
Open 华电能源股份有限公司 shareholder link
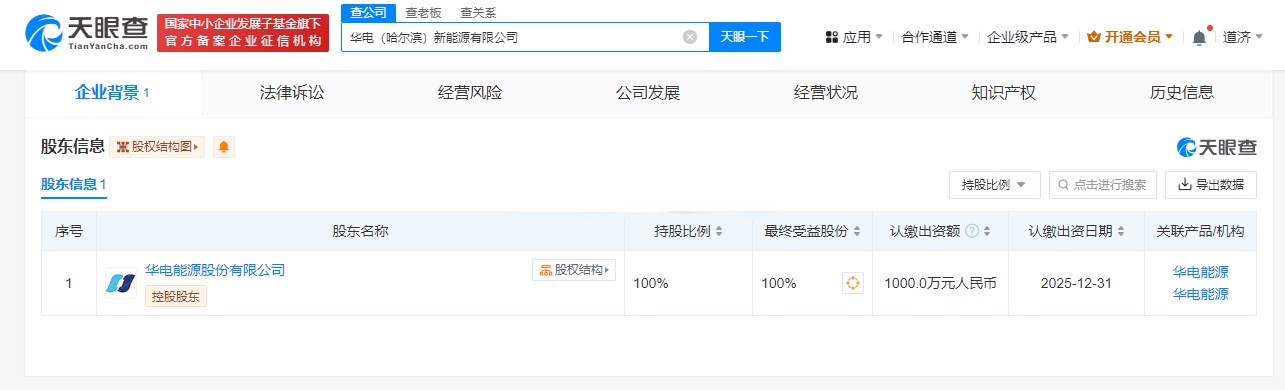coord(215,270)
